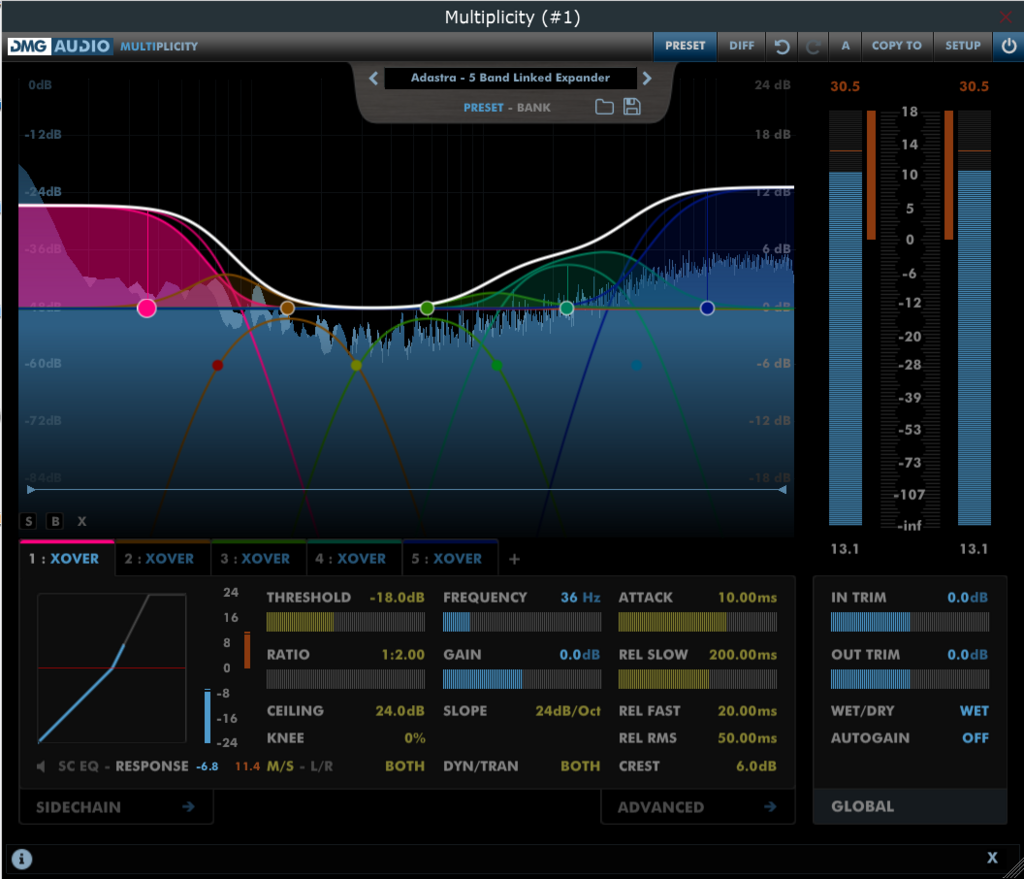Click the GAIN slider bar
Viewport: 1024px width, 879px height.
click(x=522, y=679)
